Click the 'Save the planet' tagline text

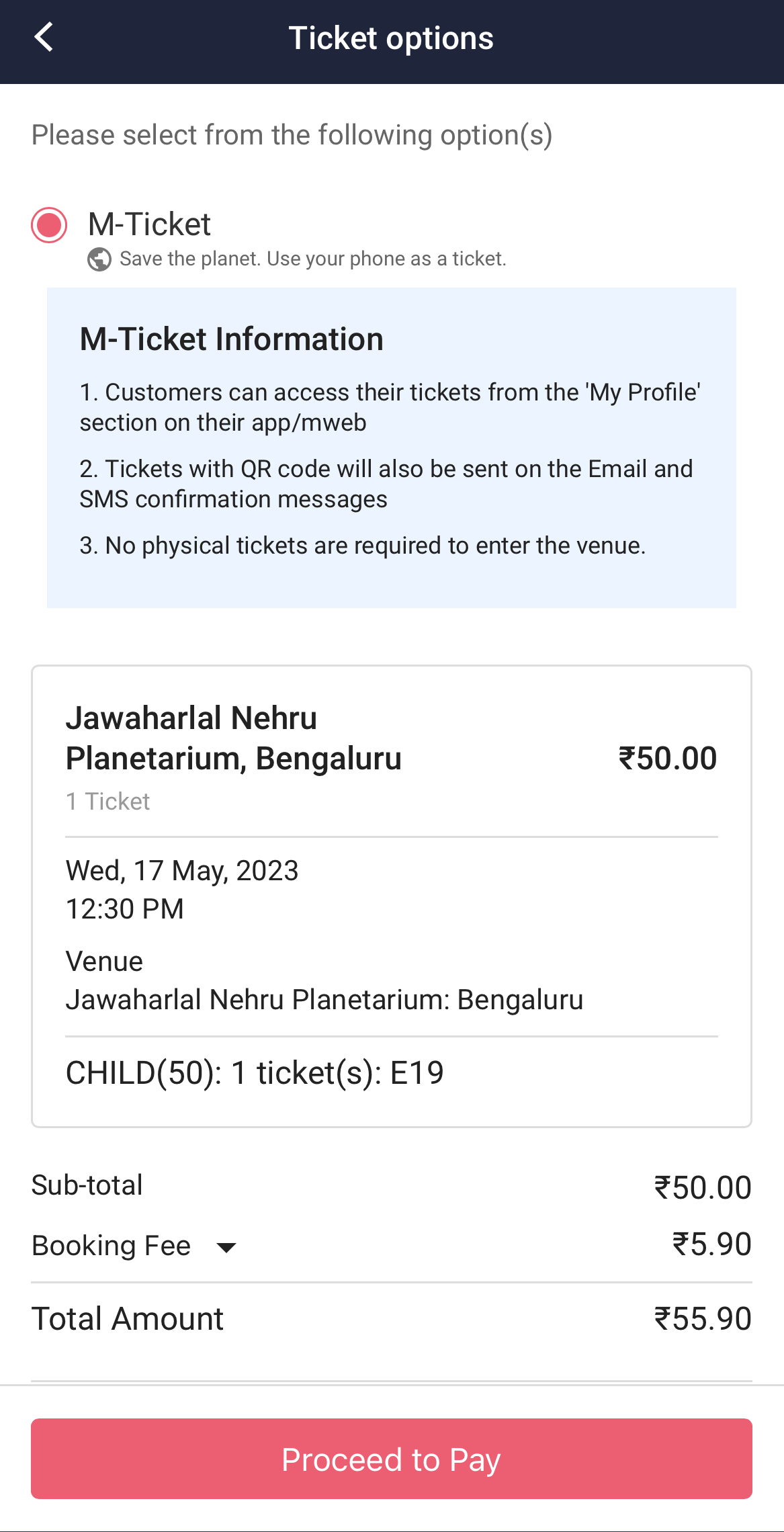[312, 259]
